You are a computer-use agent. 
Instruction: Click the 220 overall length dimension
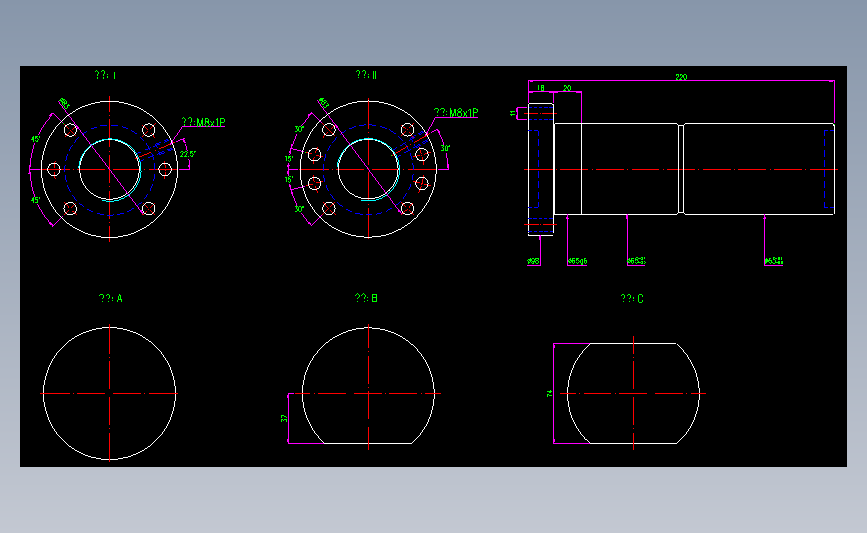[681, 77]
